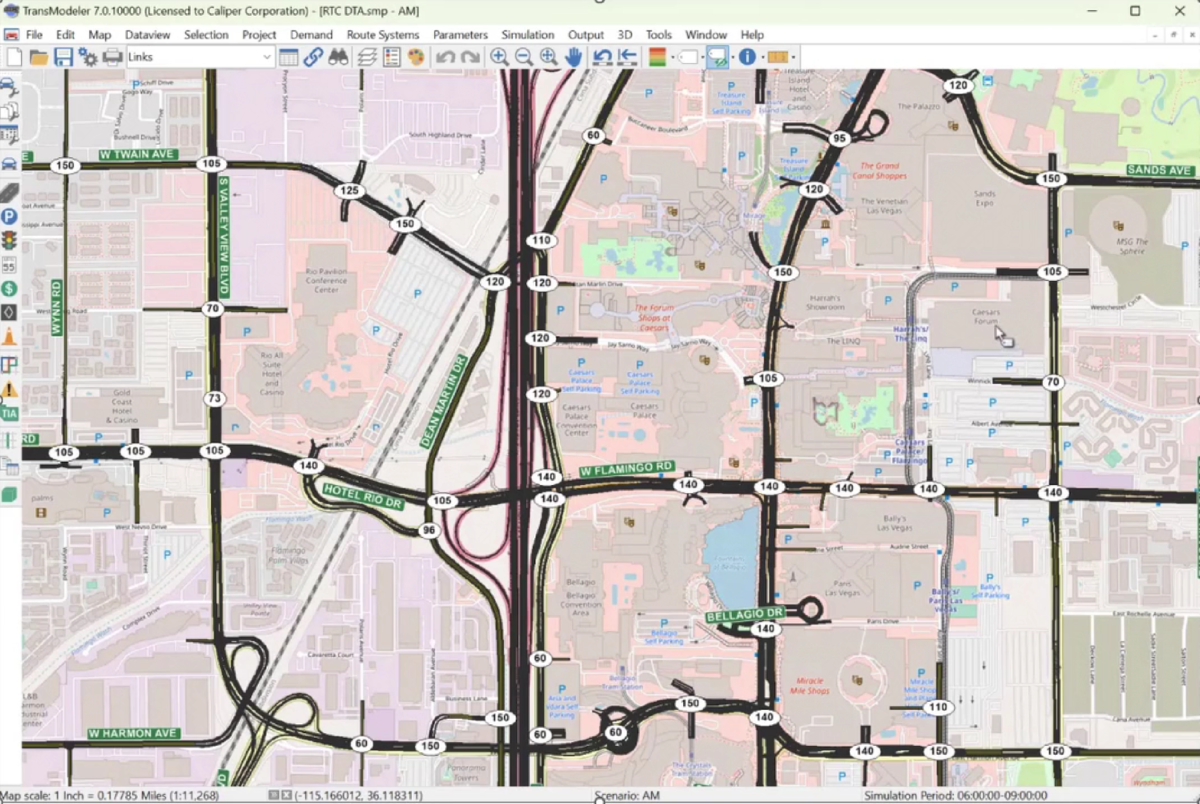Open the TIA tool in sidebar

[x=10, y=413]
